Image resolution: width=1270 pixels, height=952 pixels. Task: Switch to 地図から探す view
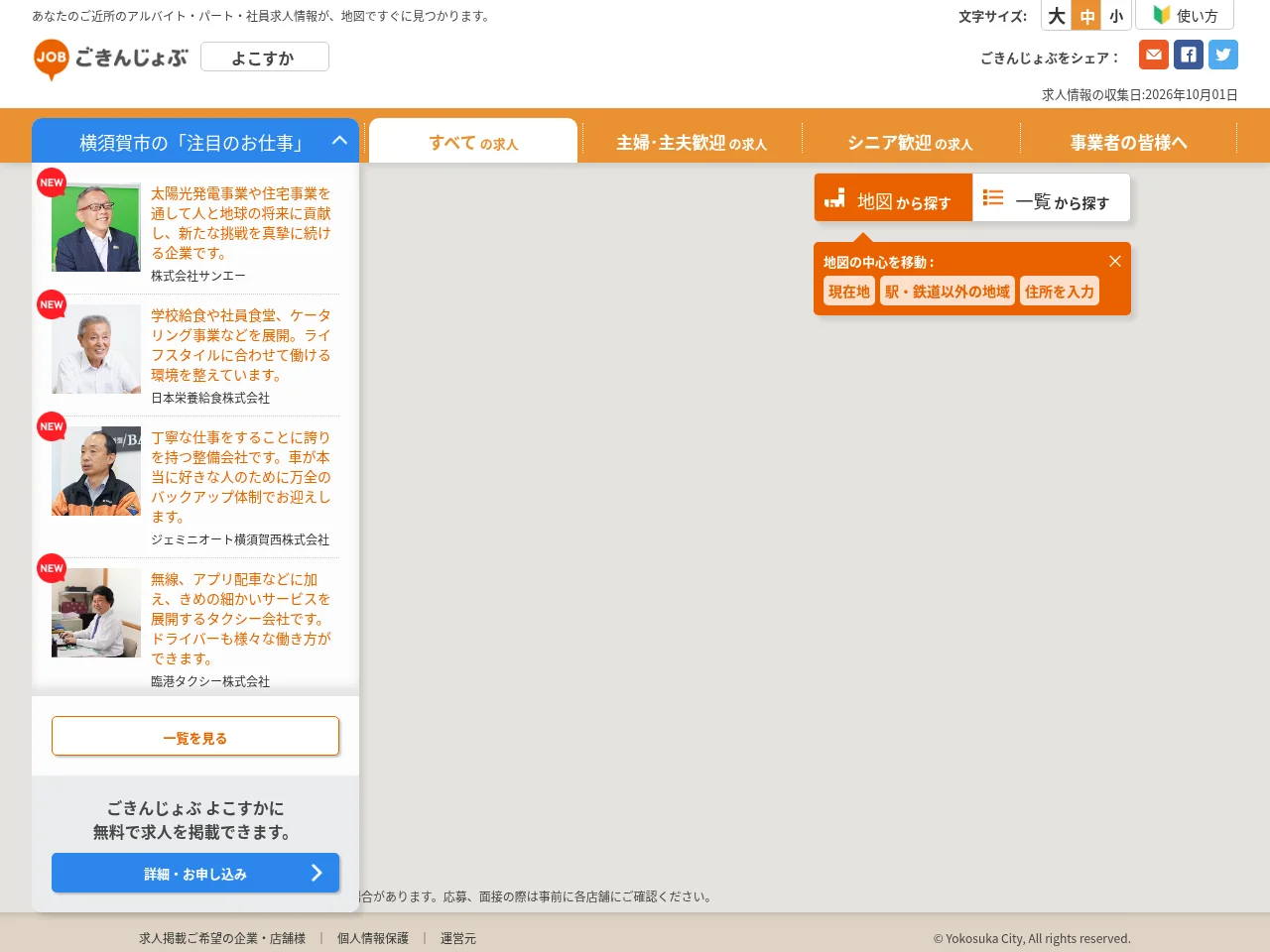point(893,198)
